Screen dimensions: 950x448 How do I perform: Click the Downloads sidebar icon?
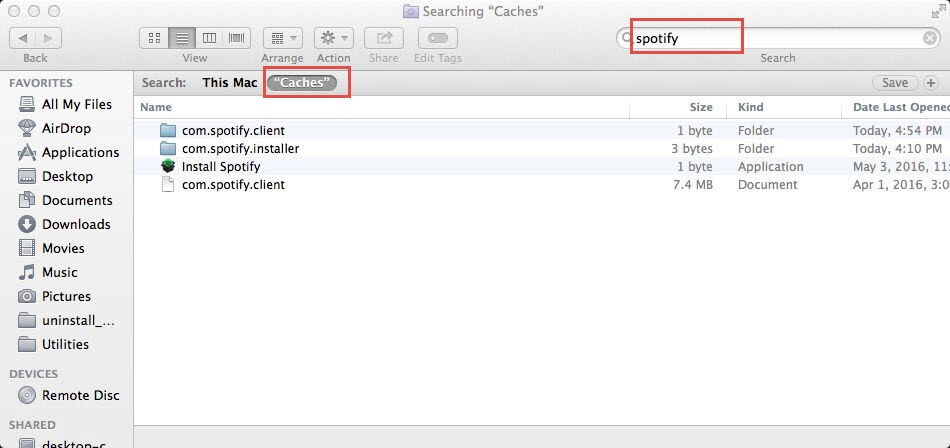(27, 224)
